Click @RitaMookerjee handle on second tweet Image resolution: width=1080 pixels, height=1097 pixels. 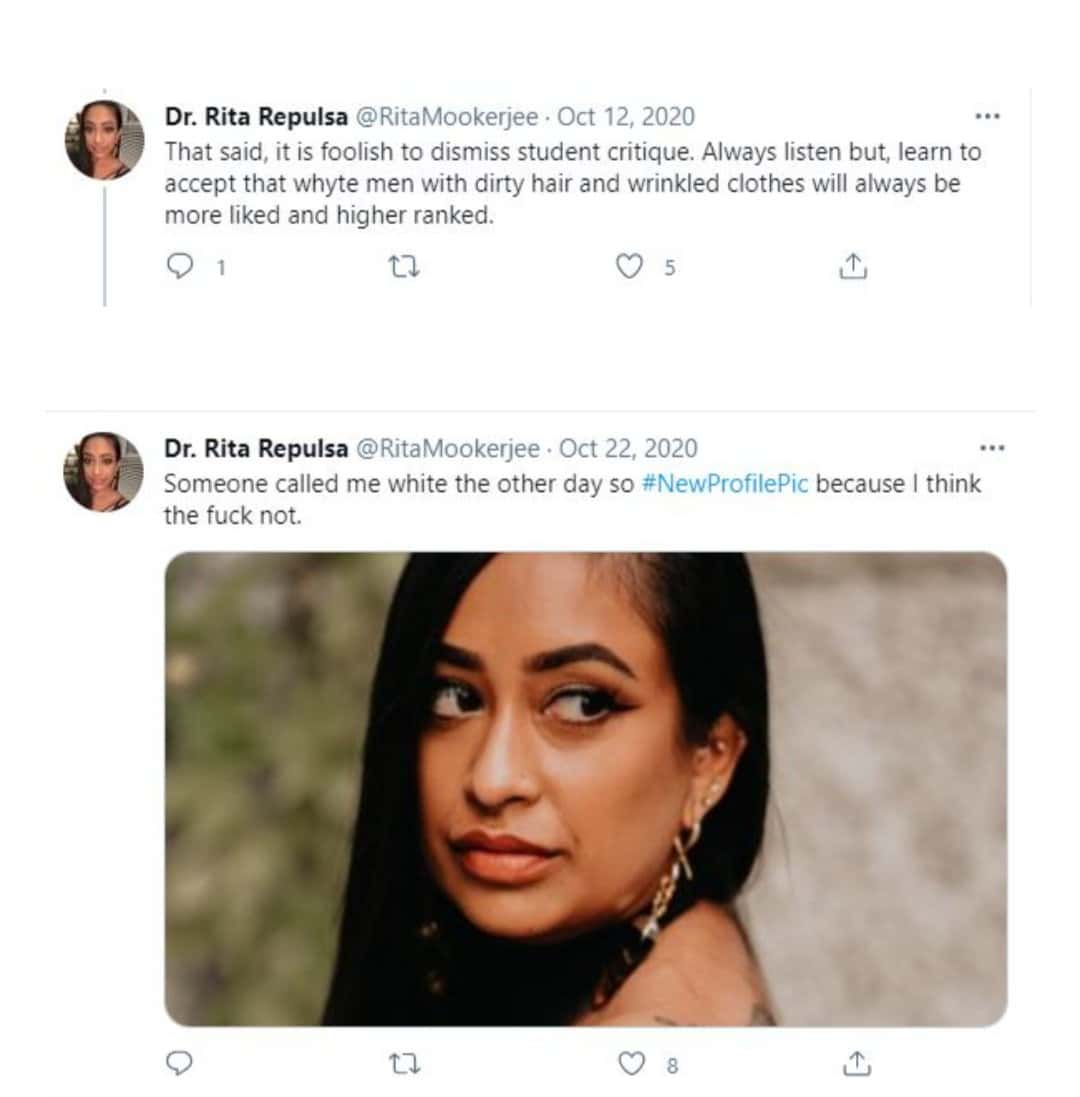[x=447, y=449]
